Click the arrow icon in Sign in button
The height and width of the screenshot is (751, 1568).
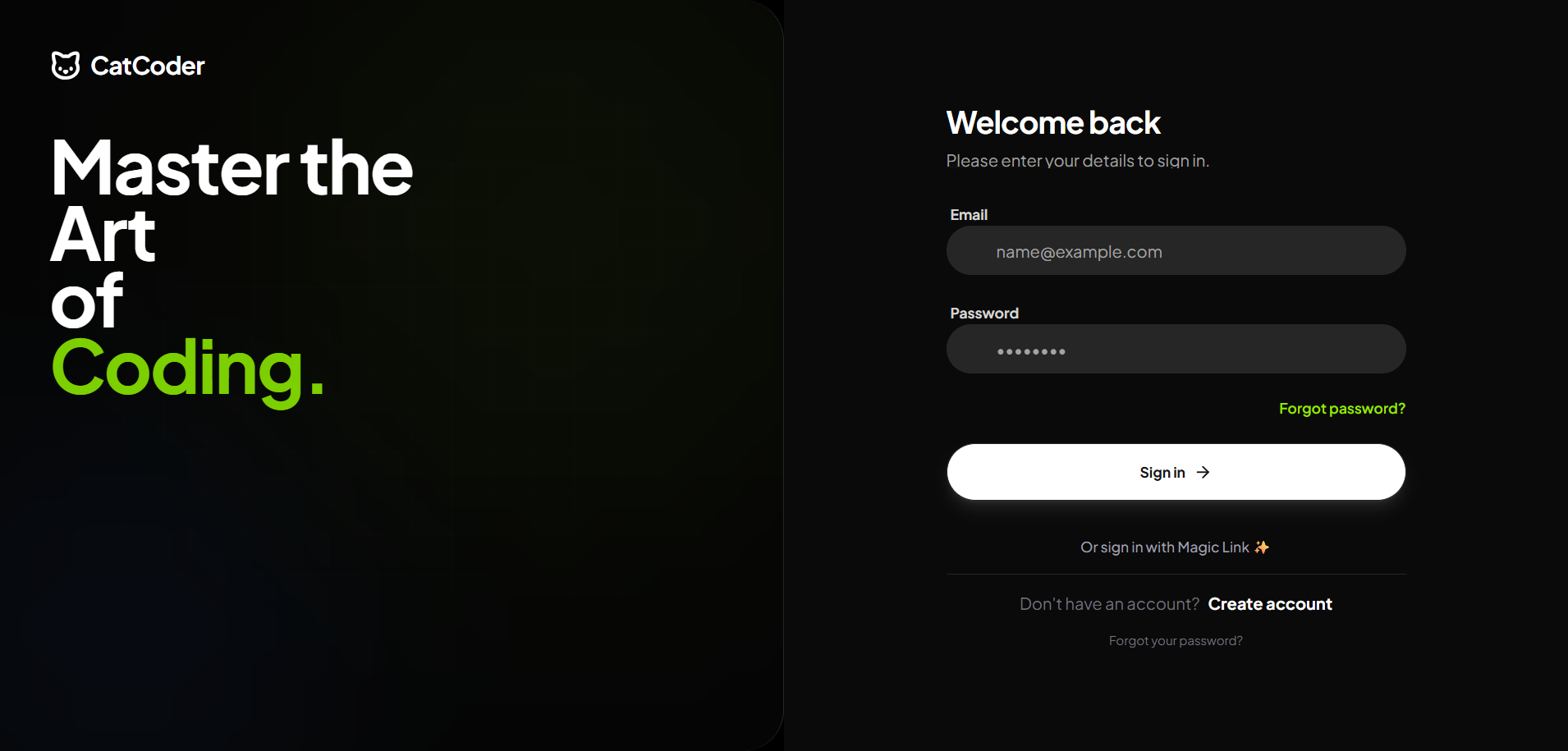(x=1203, y=472)
